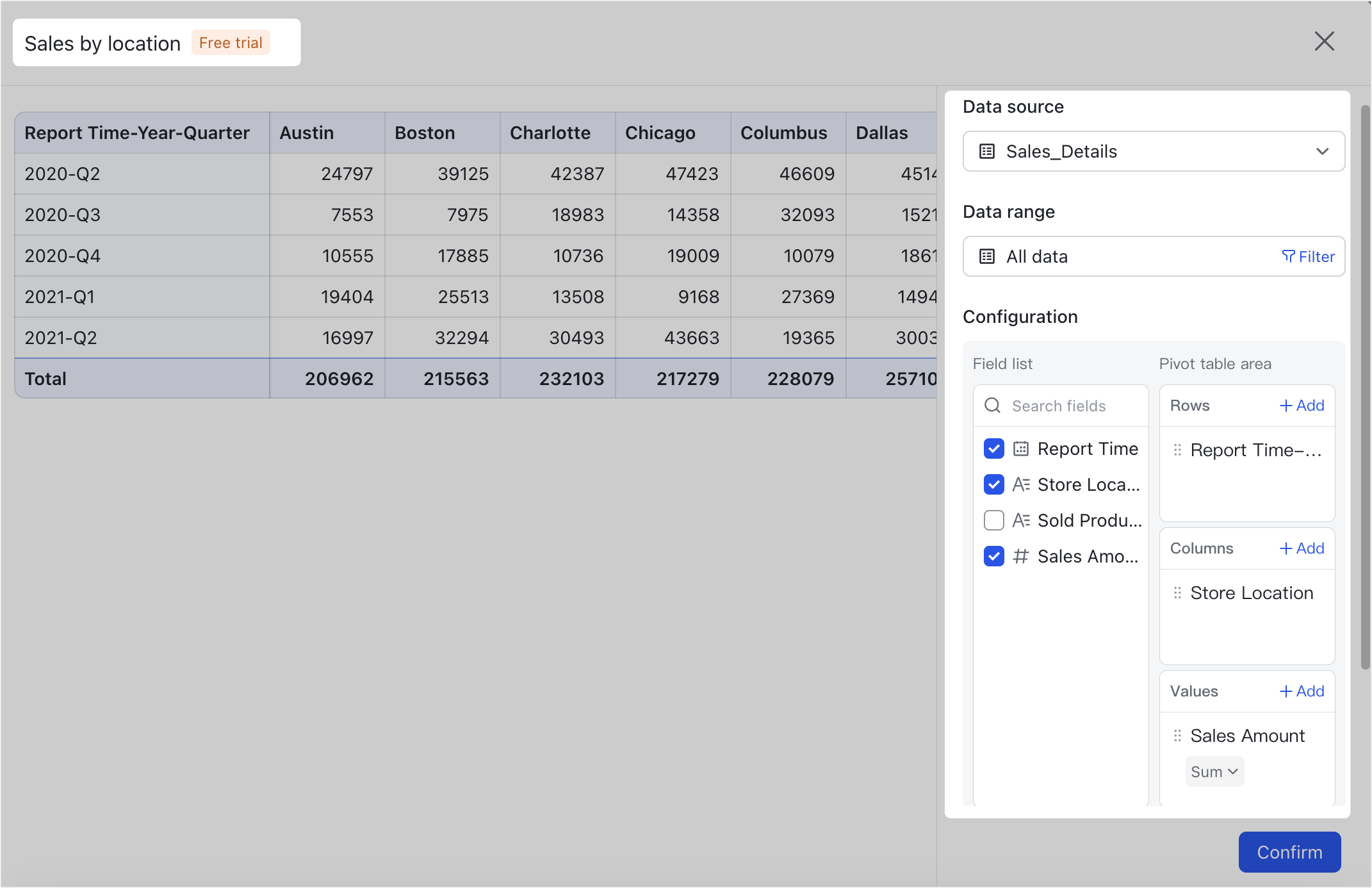This screenshot has height=888, width=1372.
Task: Click the All data range table icon
Action: (987, 256)
